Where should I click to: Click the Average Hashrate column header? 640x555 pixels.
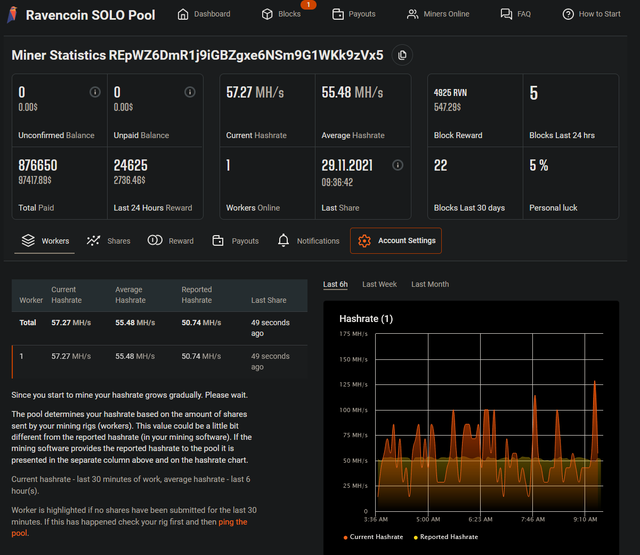pyautogui.click(x=130, y=295)
